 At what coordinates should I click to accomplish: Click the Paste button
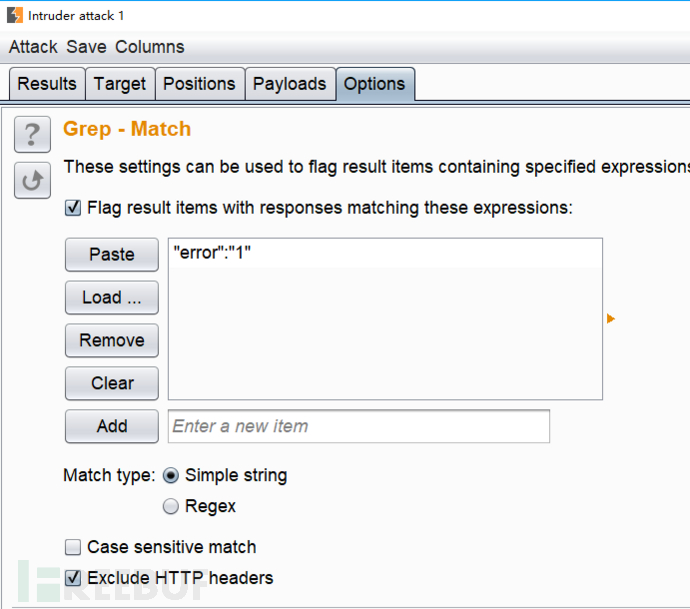click(x=112, y=254)
